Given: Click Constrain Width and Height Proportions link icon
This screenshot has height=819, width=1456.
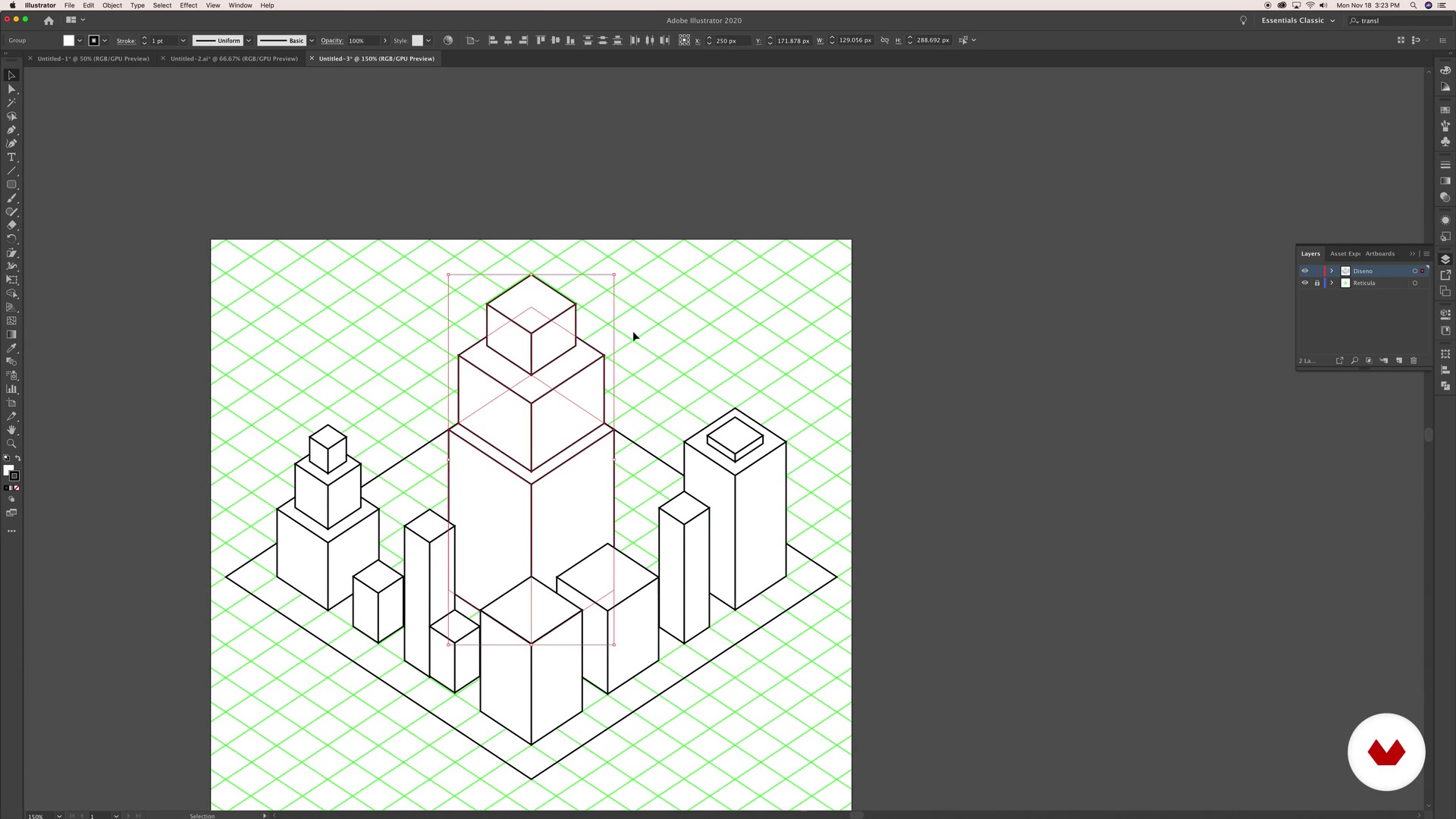Looking at the screenshot, I should click(884, 40).
